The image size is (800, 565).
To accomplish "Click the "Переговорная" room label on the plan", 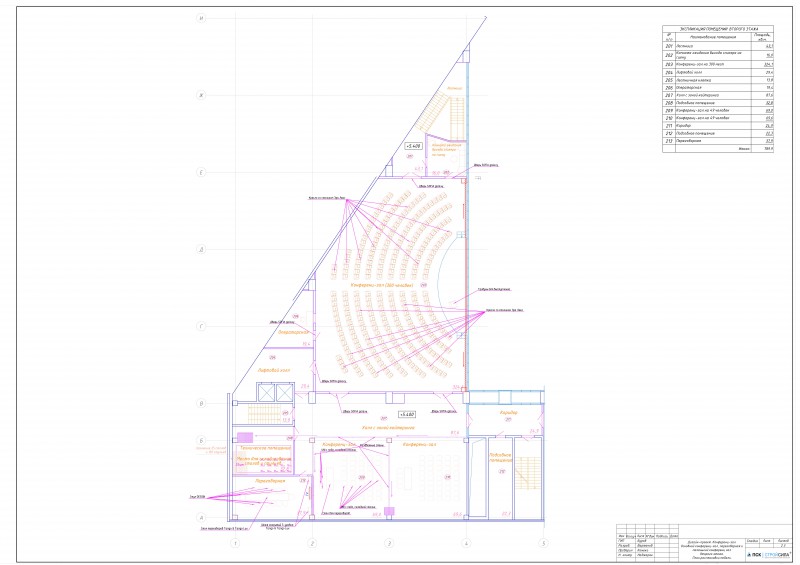I will point(269,481).
